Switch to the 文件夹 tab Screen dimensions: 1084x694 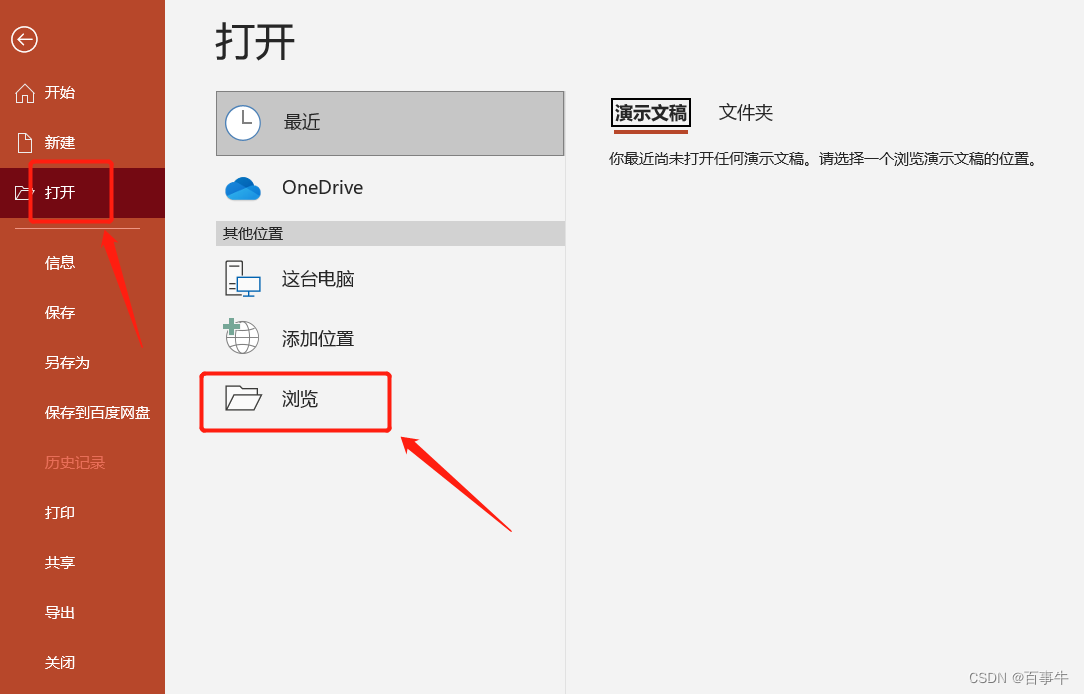745,113
